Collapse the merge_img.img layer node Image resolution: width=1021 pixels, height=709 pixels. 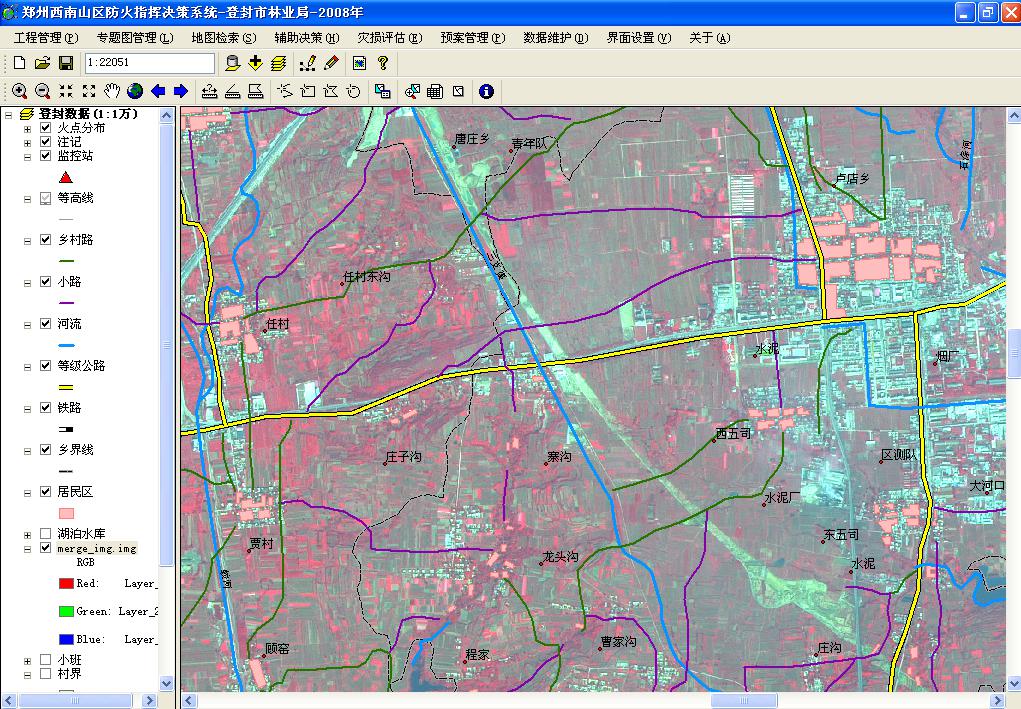27,549
